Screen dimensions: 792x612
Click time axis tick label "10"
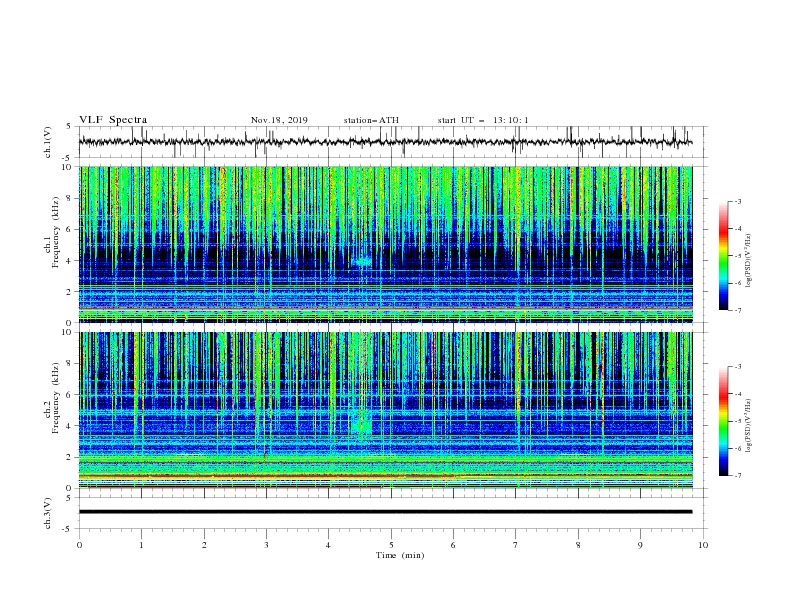703,545
